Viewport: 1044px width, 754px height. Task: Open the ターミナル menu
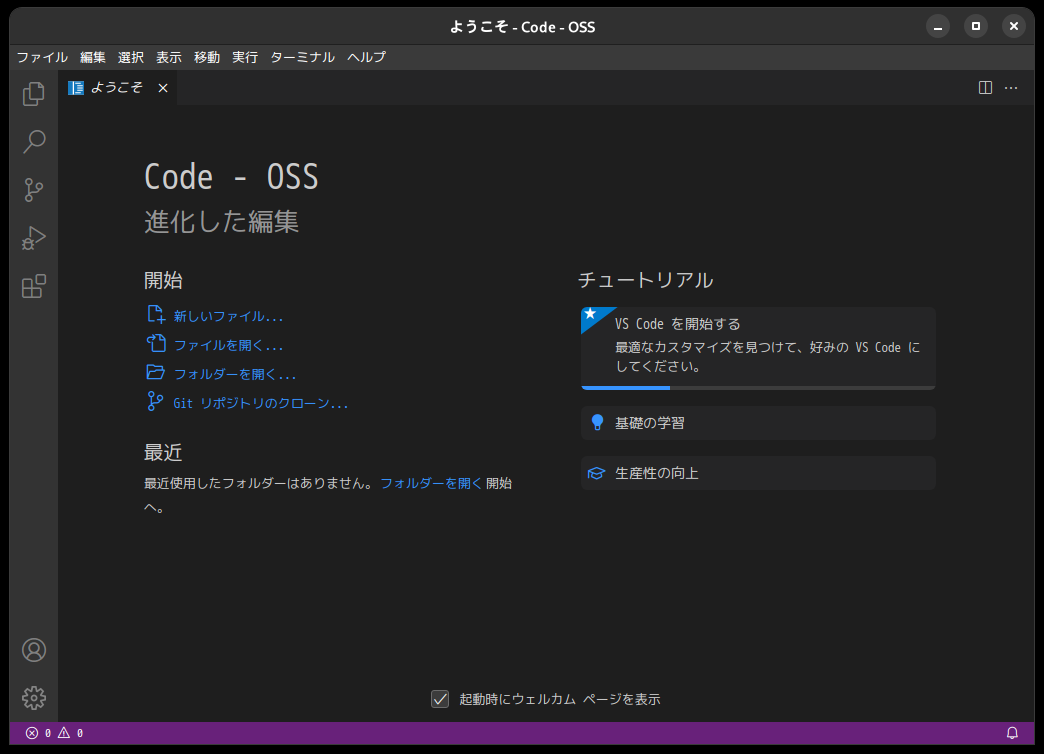(x=302, y=57)
